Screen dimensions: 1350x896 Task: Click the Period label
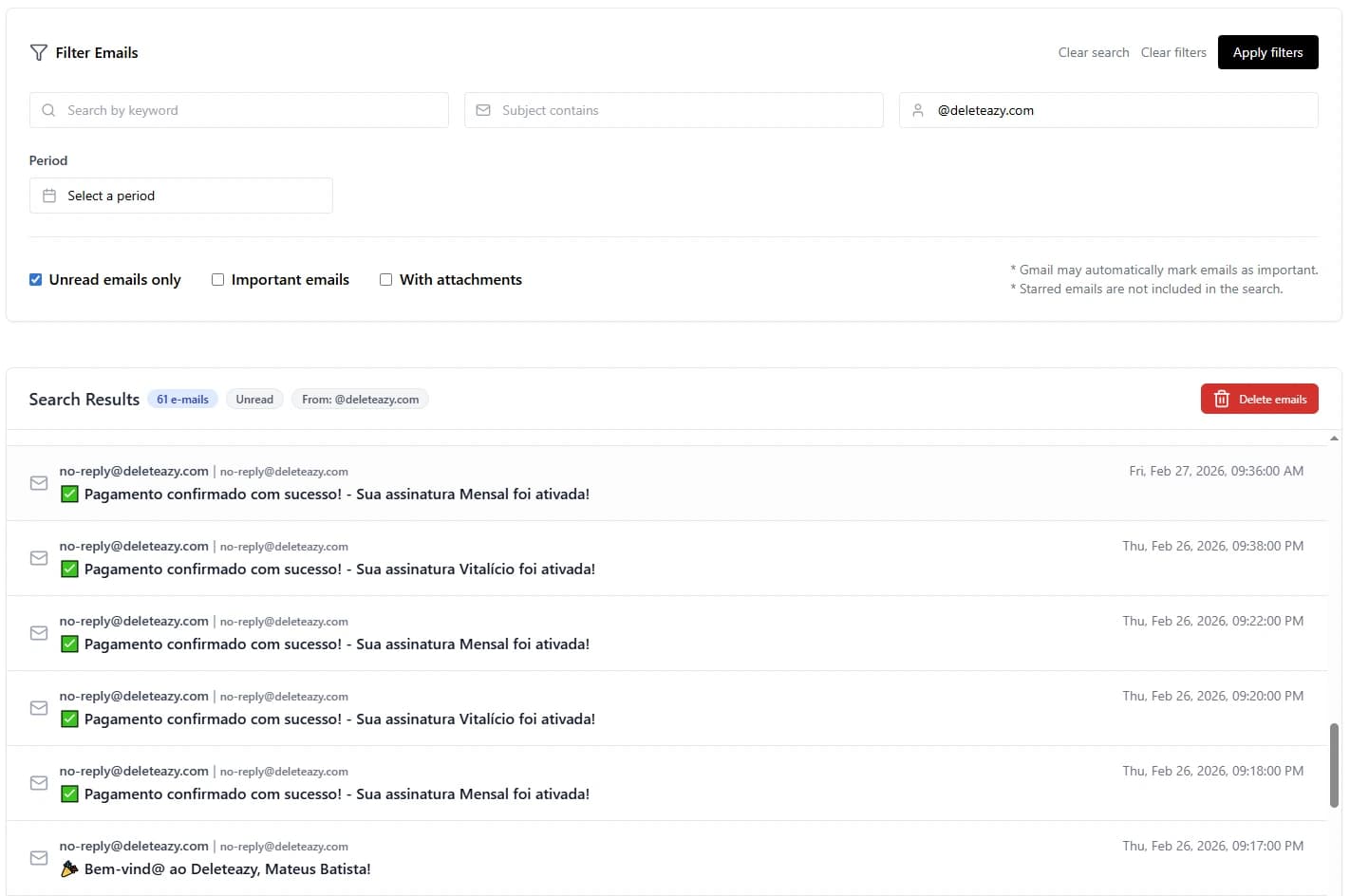coord(48,160)
